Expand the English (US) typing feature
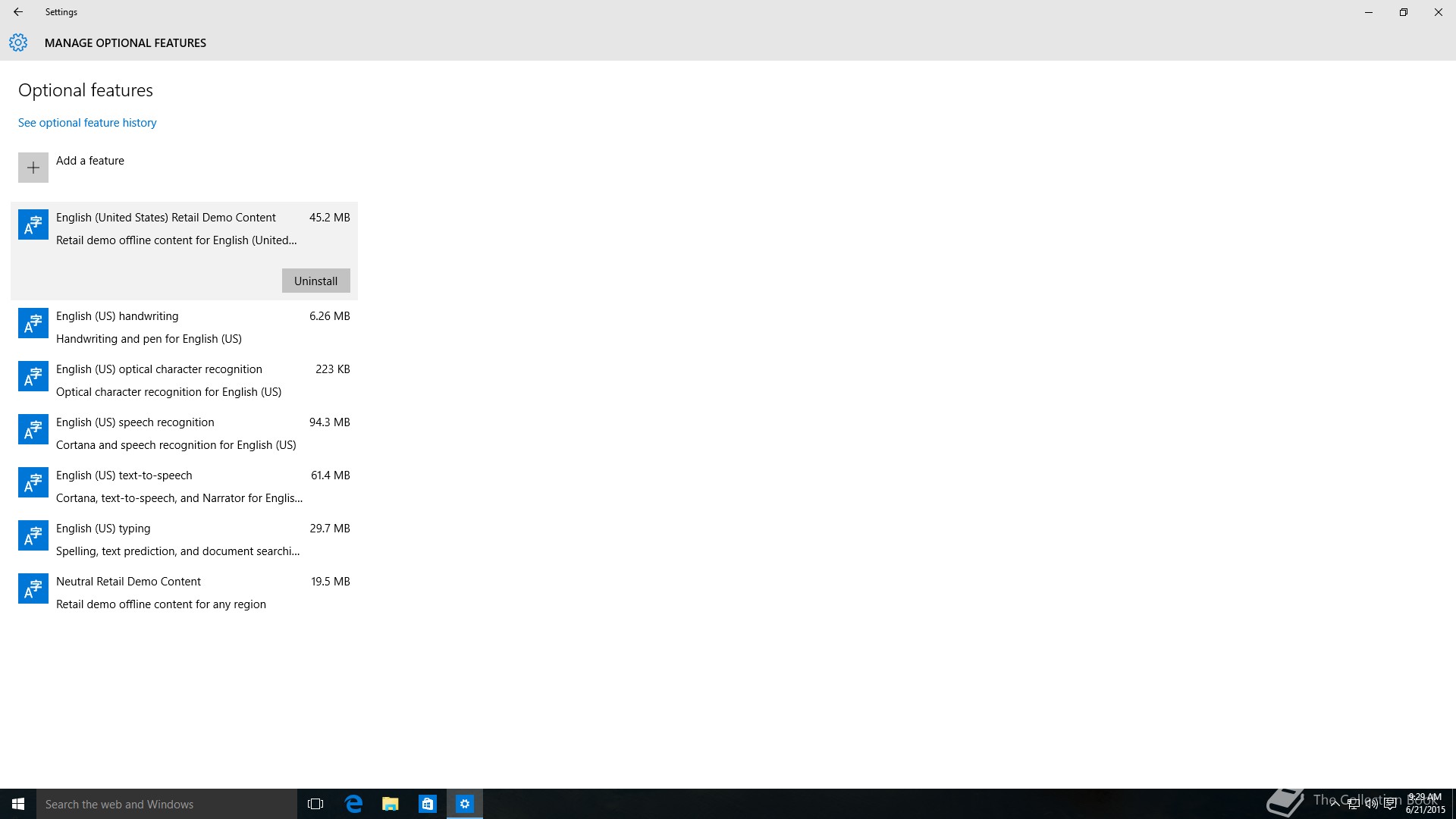 [x=184, y=539]
